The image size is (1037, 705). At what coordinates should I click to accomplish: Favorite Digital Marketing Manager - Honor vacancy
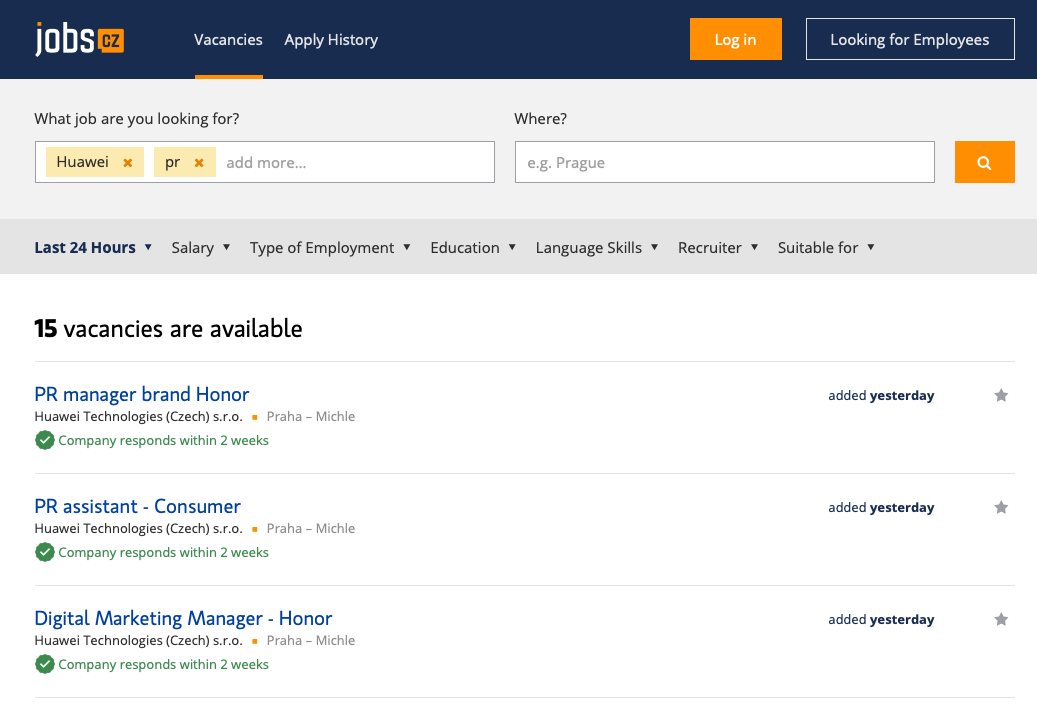coord(1001,619)
